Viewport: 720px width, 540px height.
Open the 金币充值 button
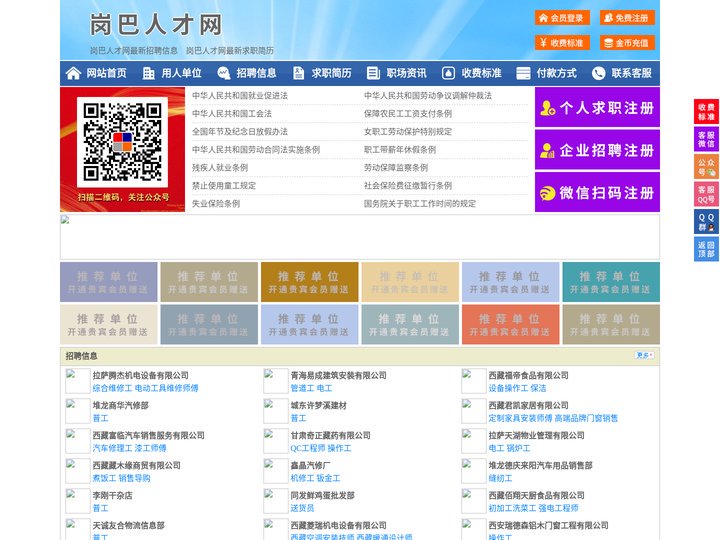pyautogui.click(x=627, y=43)
